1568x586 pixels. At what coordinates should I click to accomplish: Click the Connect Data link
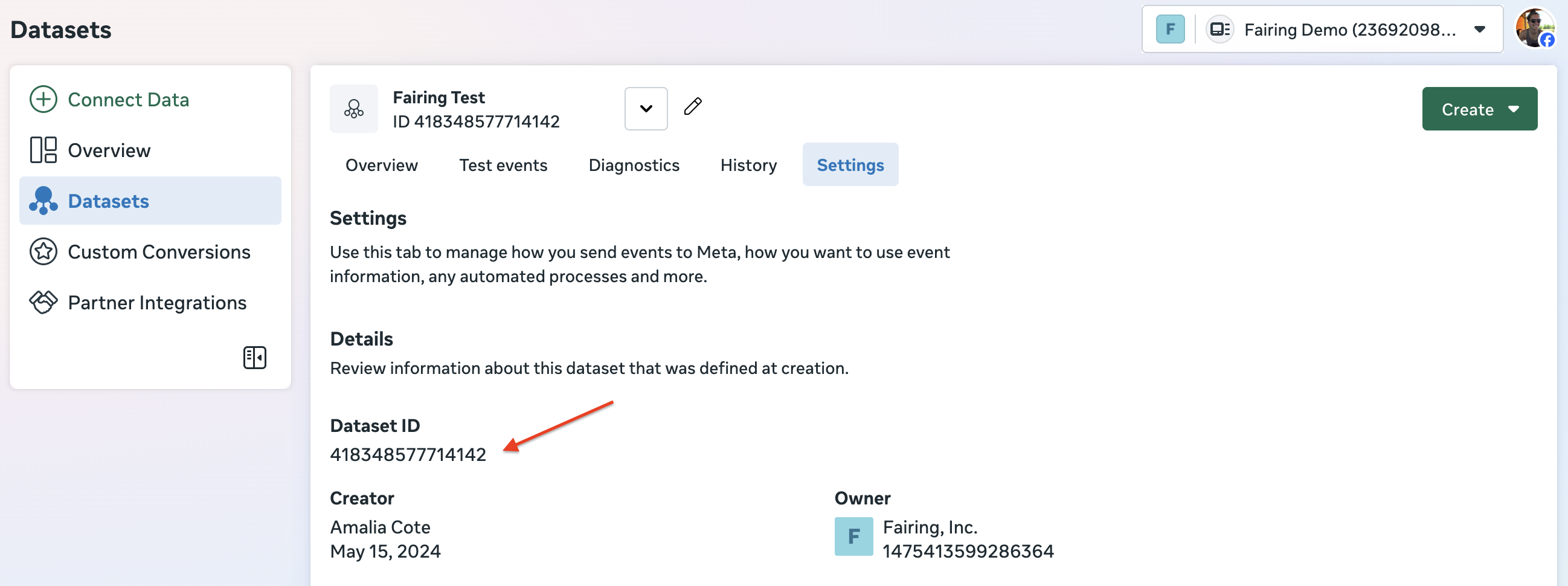(129, 100)
